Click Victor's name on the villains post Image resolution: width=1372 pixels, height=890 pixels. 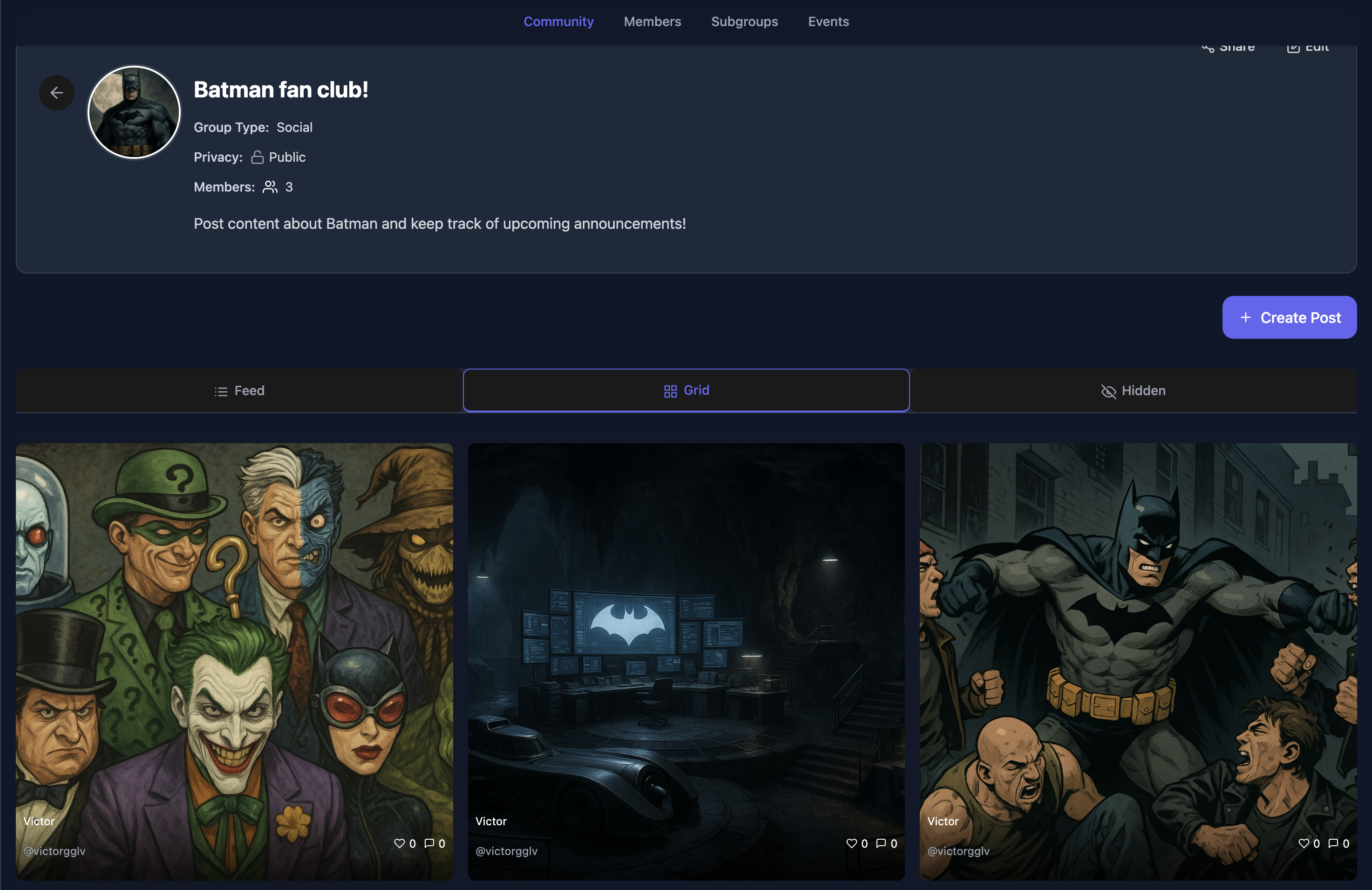click(39, 821)
